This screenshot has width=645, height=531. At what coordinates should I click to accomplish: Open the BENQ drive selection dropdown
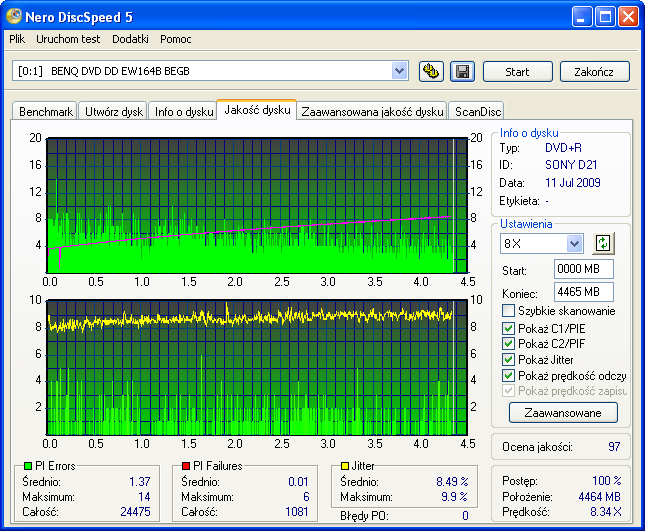coord(399,71)
